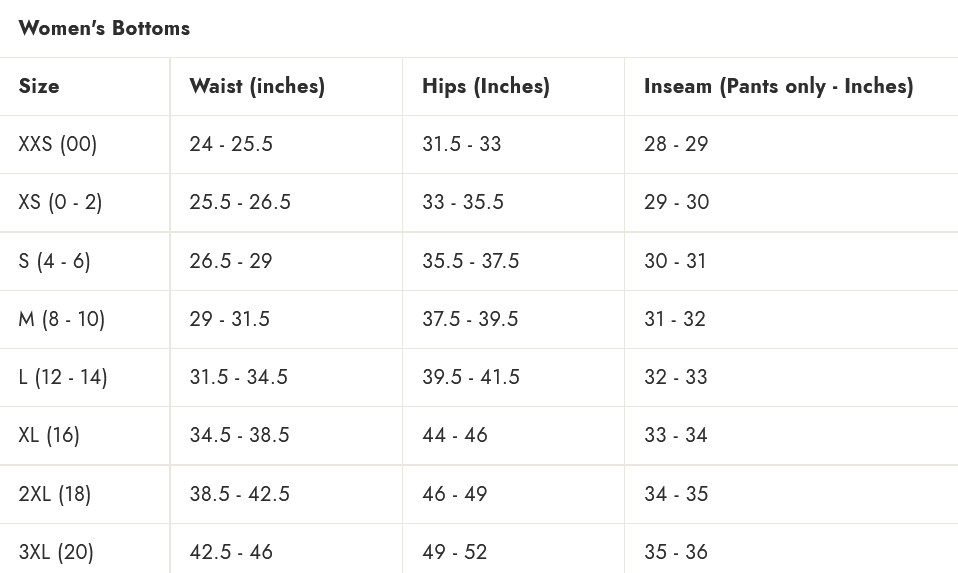This screenshot has height=573, width=958.
Task: Click the Waist (inches) column header
Action: point(257,86)
